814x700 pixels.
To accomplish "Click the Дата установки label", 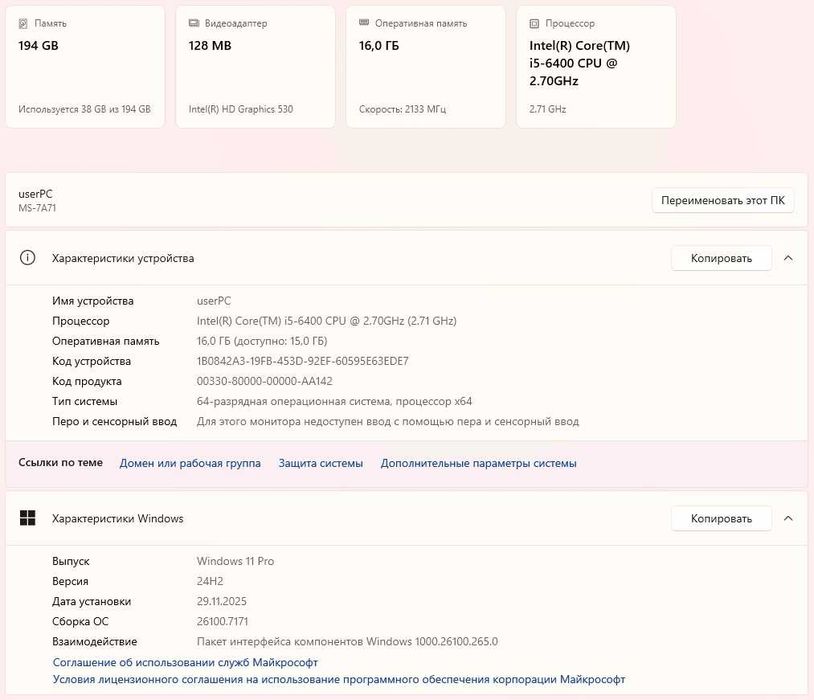I will (x=91, y=601).
